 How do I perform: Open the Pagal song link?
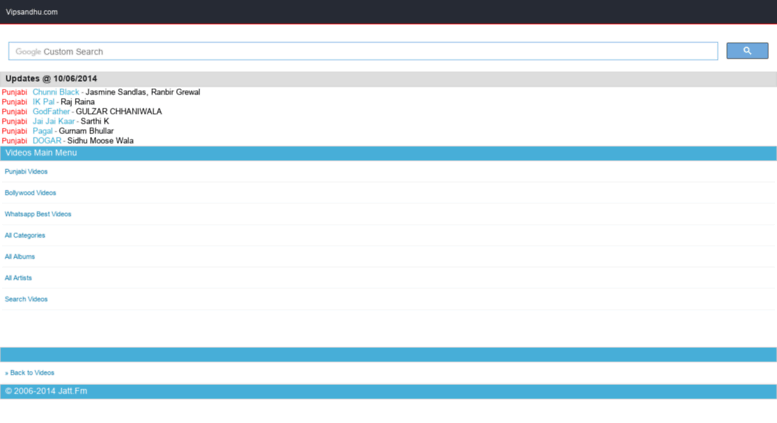[x=43, y=131]
